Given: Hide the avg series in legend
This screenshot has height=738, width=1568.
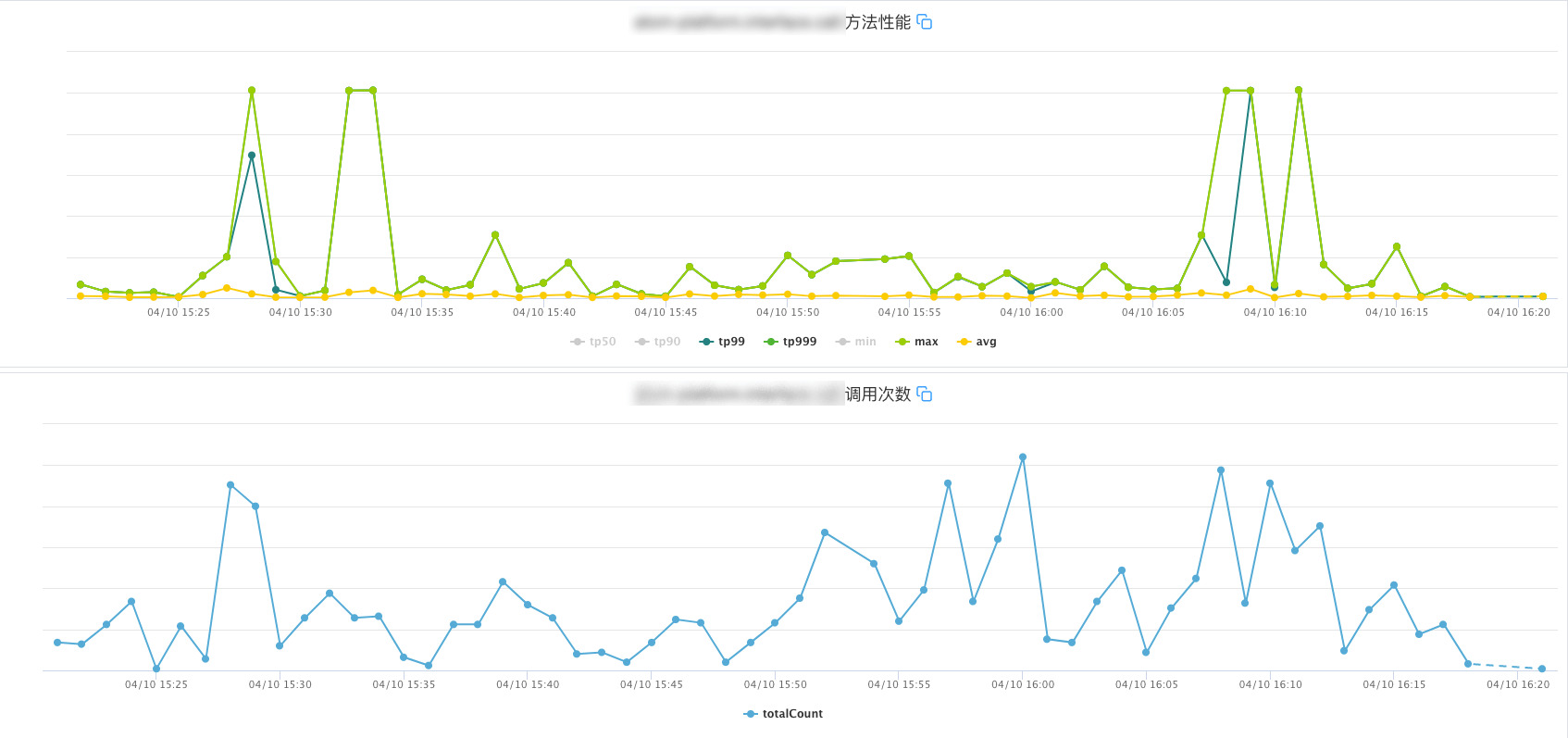Looking at the screenshot, I should coord(977,342).
